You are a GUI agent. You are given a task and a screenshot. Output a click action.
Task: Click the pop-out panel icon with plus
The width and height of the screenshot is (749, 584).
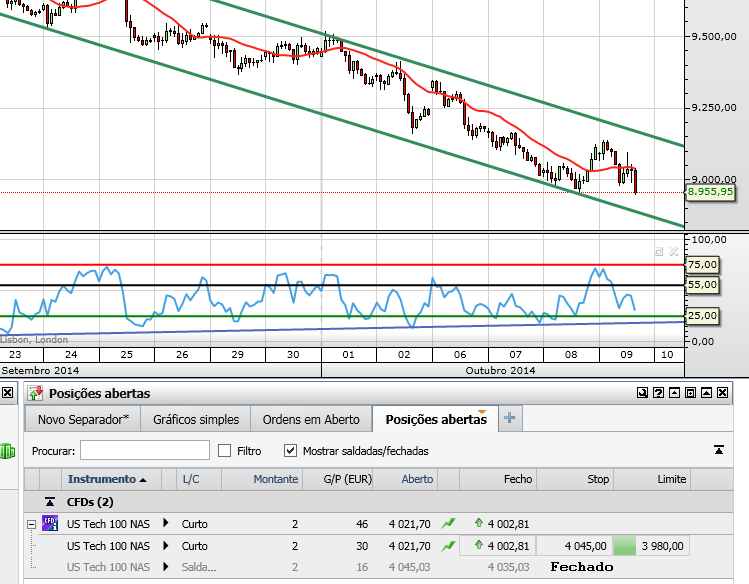[x=690, y=393]
